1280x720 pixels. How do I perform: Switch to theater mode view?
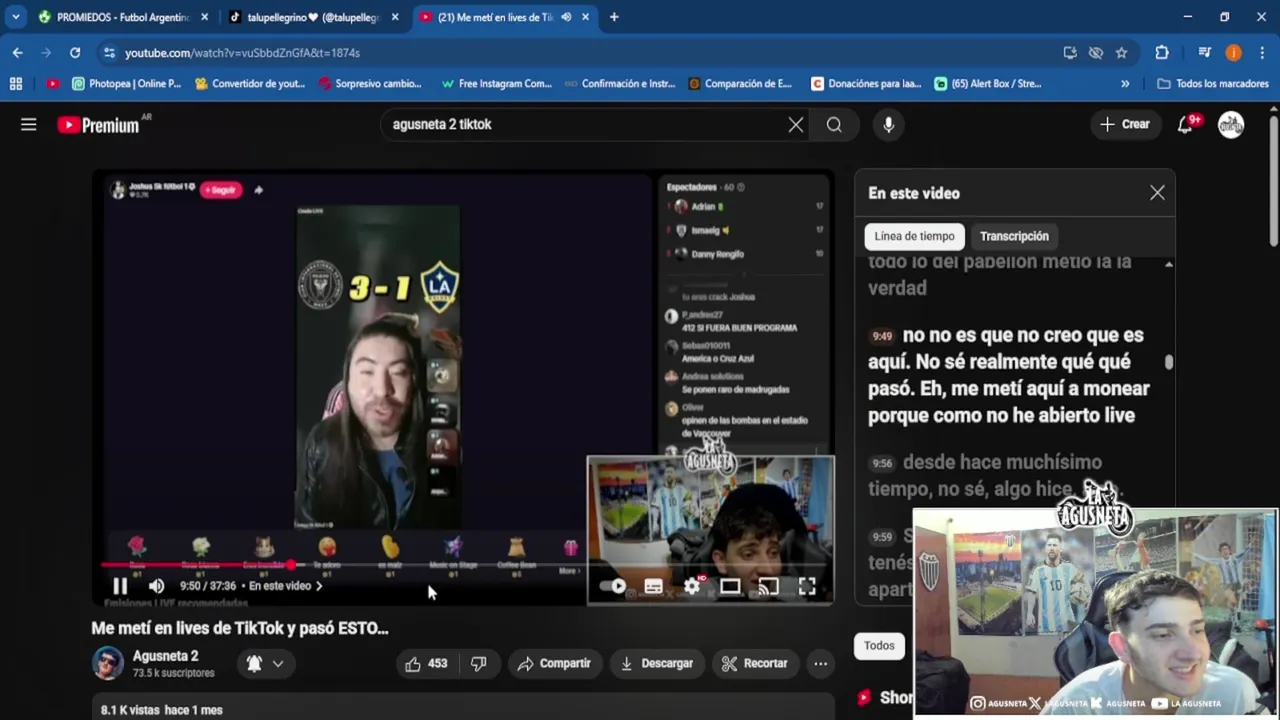[730, 587]
